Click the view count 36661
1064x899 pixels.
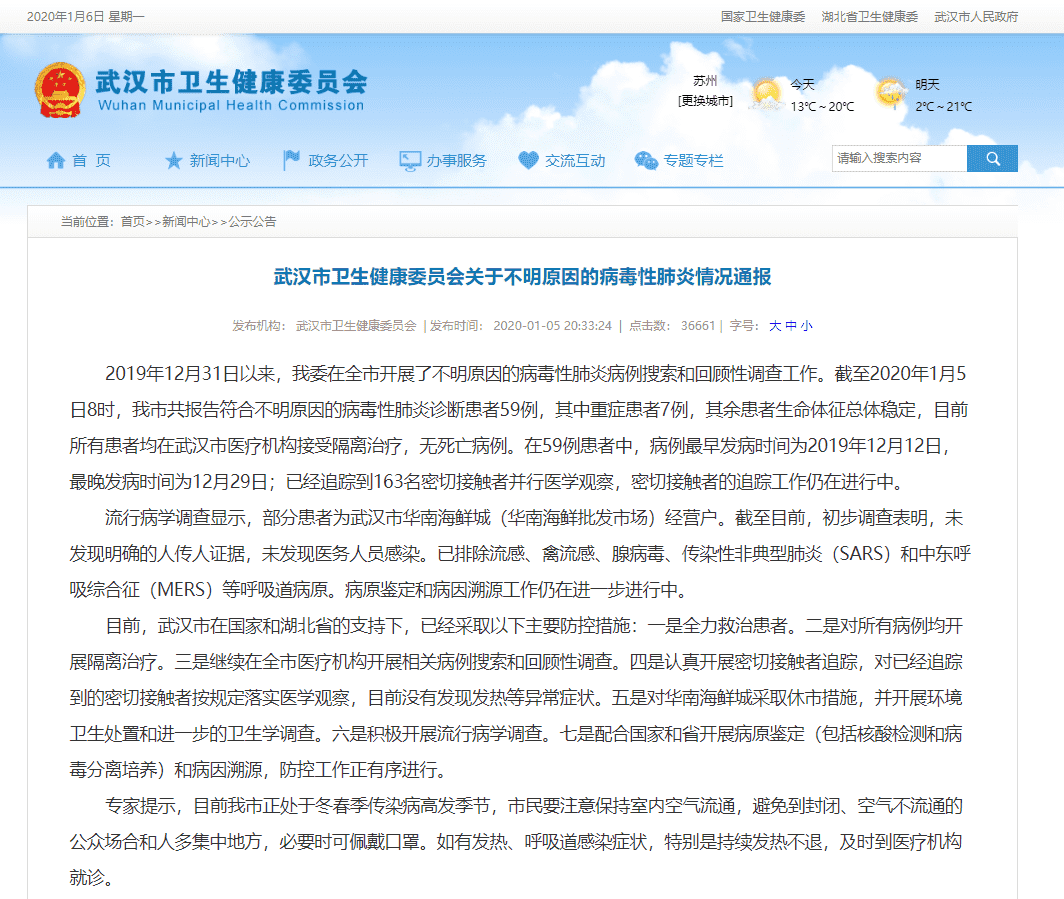tap(698, 326)
